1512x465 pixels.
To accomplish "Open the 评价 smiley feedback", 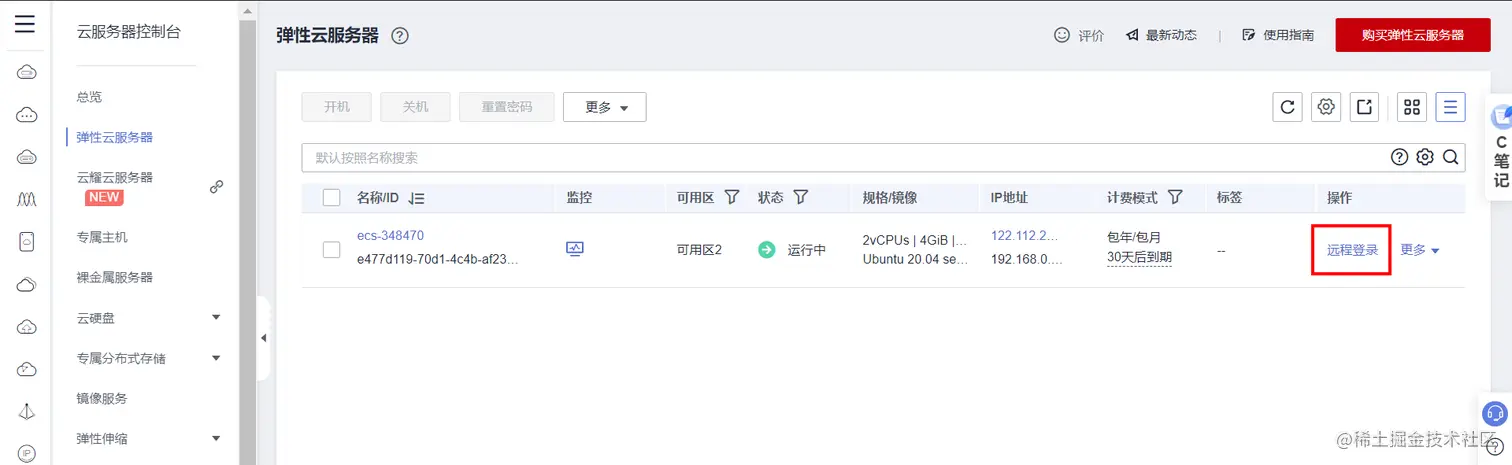I will (x=1079, y=35).
